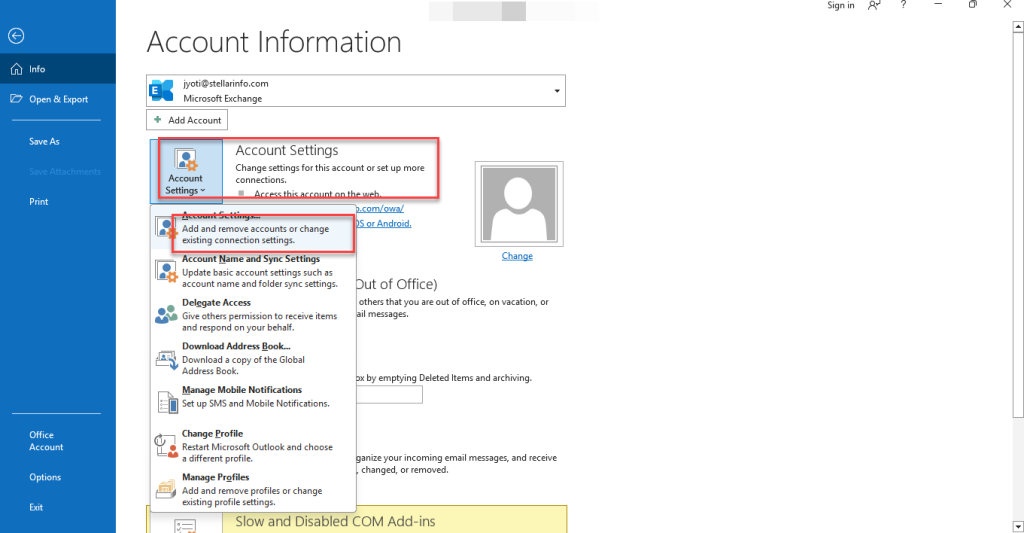This screenshot has width=1024, height=533.
Task: Open the Open & Export sidebar tab
Action: (x=57, y=99)
